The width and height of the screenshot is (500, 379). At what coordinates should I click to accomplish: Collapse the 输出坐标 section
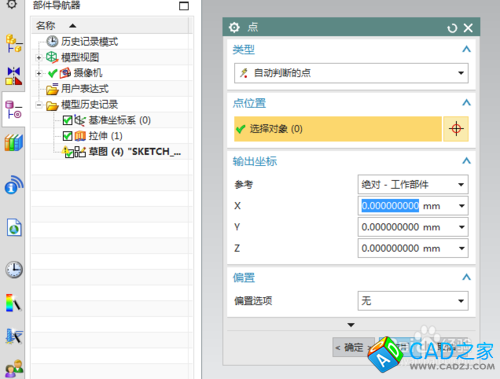click(x=466, y=161)
